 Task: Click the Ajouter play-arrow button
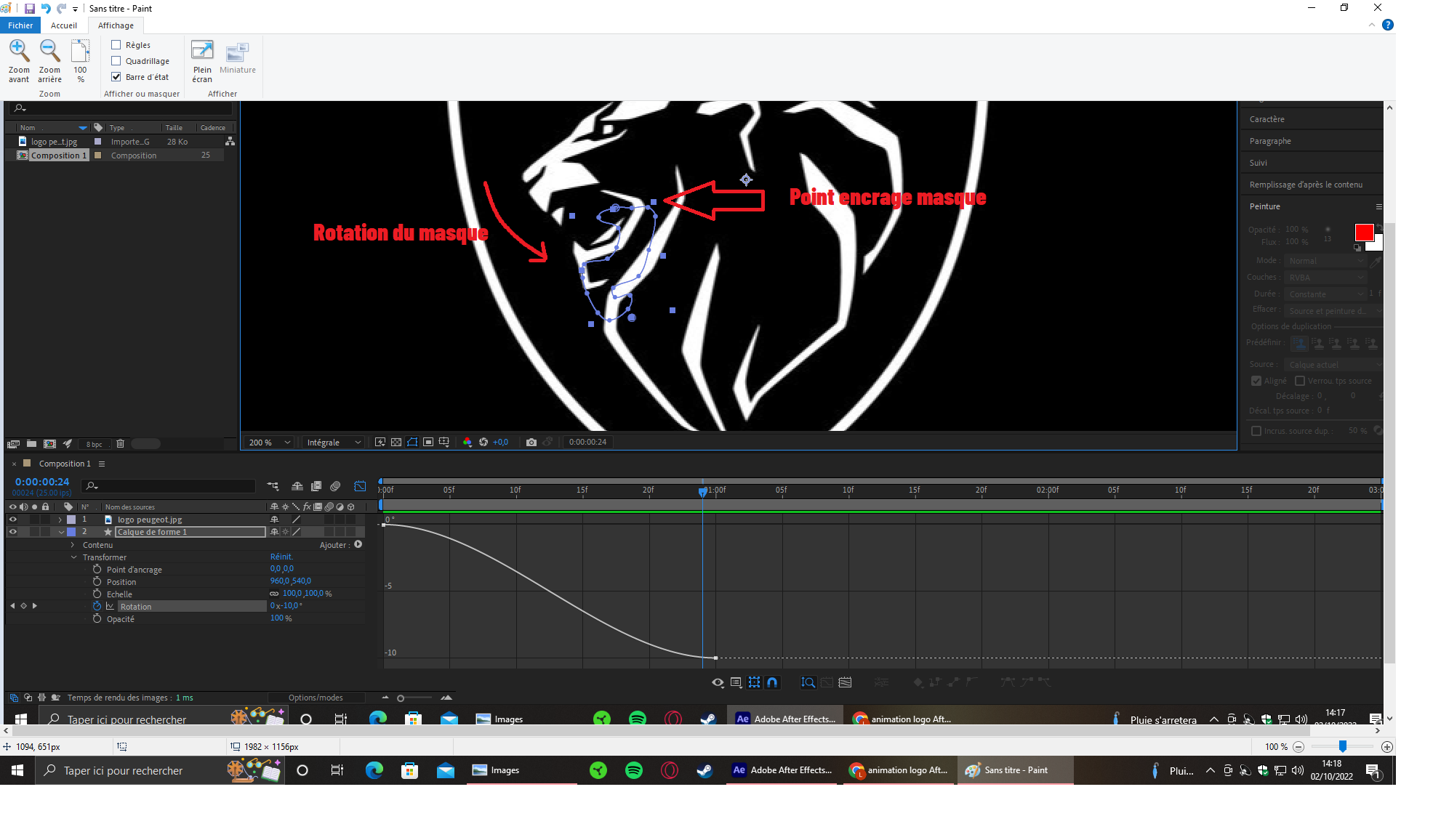(x=358, y=544)
